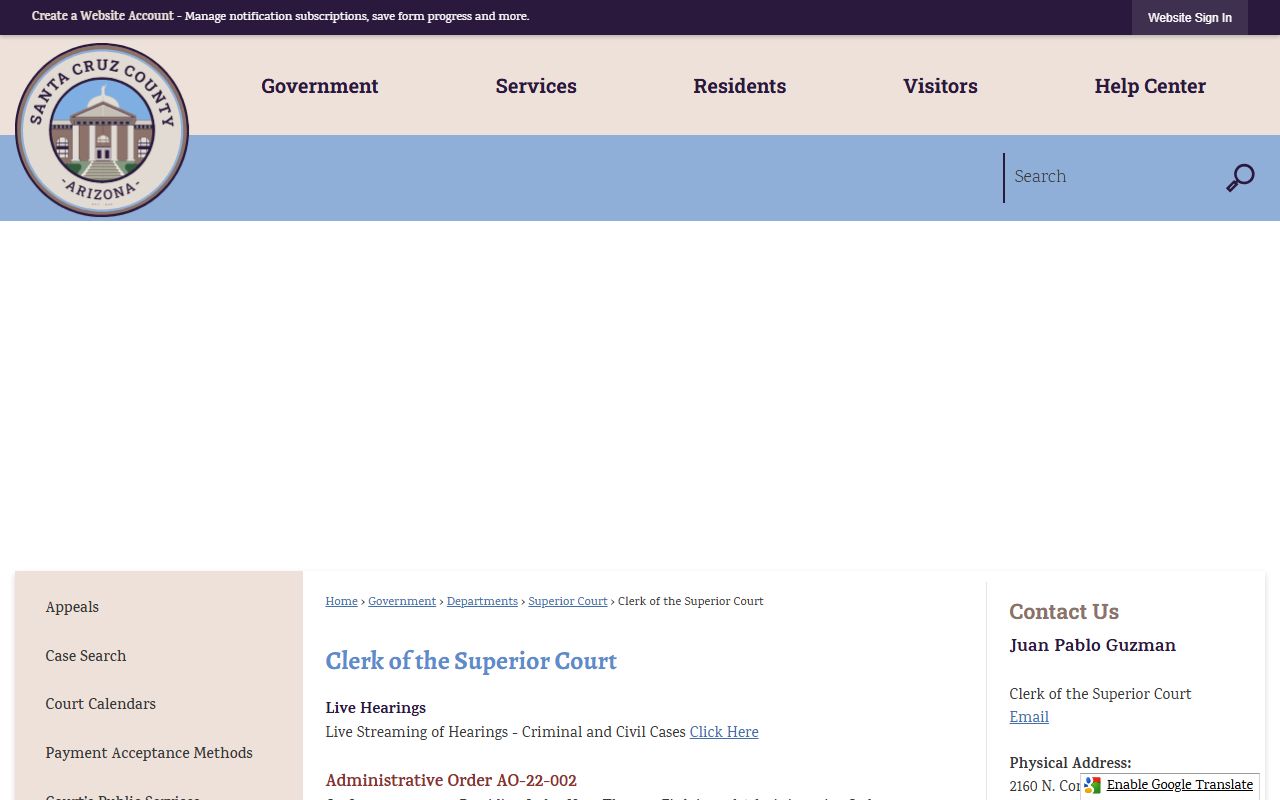1280x800 pixels.
Task: Click the Physical Address label
Action: click(1070, 763)
